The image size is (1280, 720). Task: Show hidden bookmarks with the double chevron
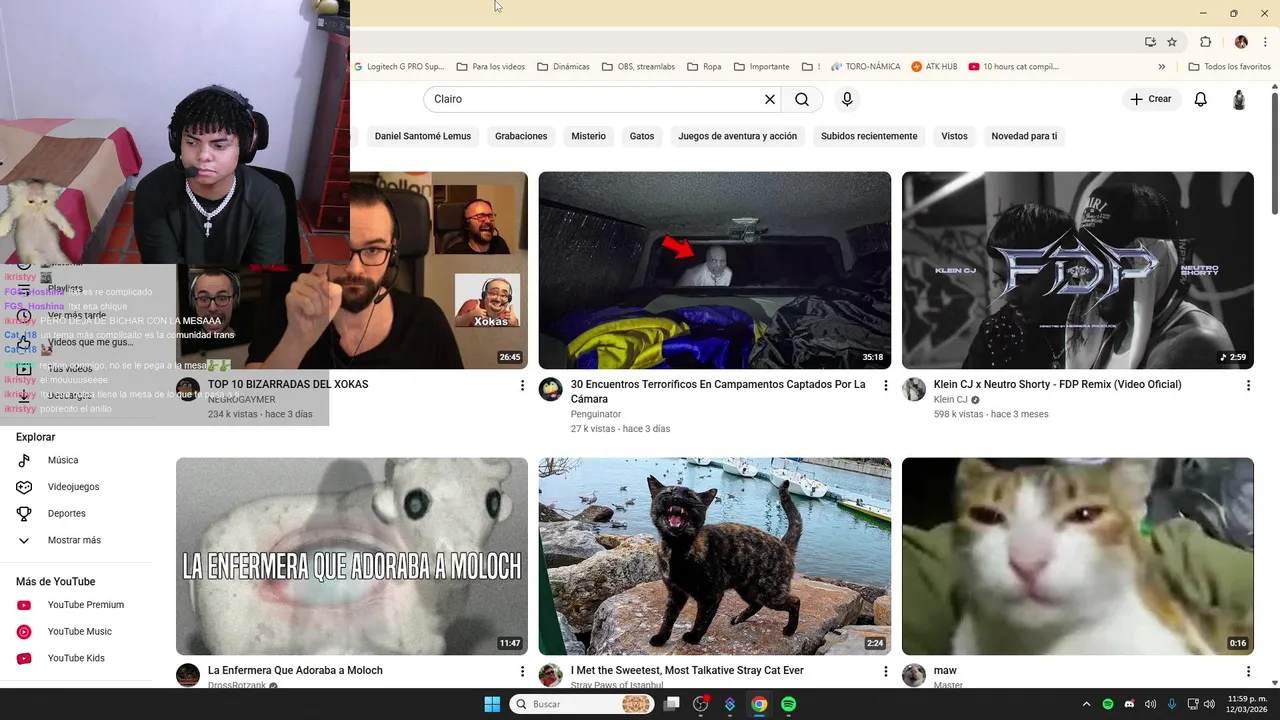pyautogui.click(x=1161, y=67)
